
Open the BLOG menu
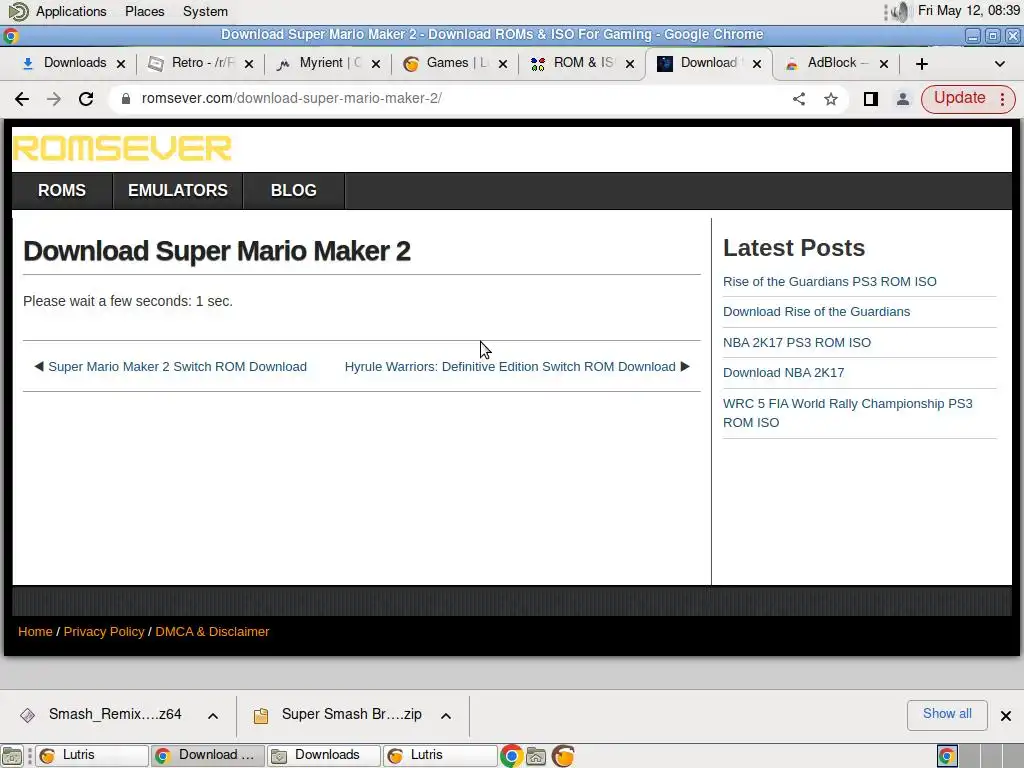(x=294, y=190)
